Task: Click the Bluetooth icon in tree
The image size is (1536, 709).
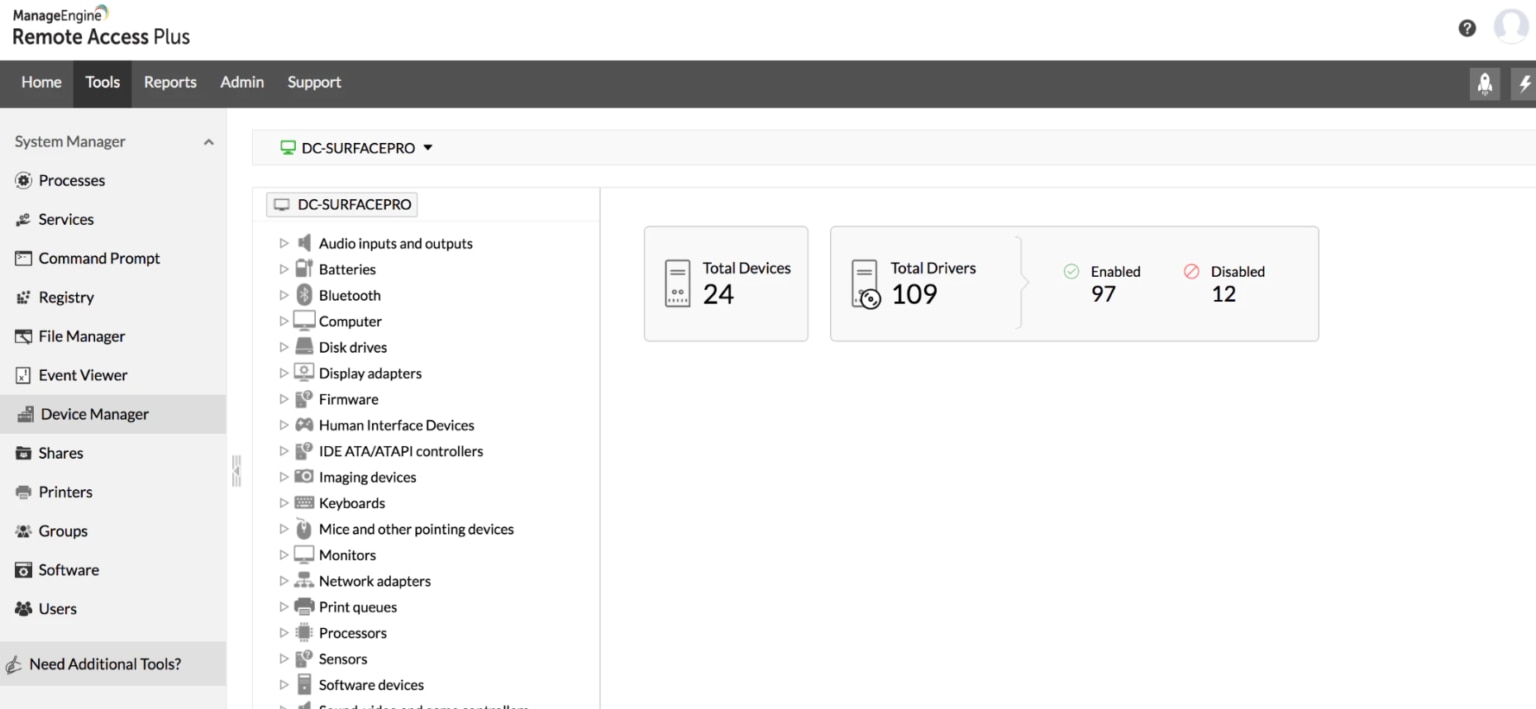Action: click(304, 295)
